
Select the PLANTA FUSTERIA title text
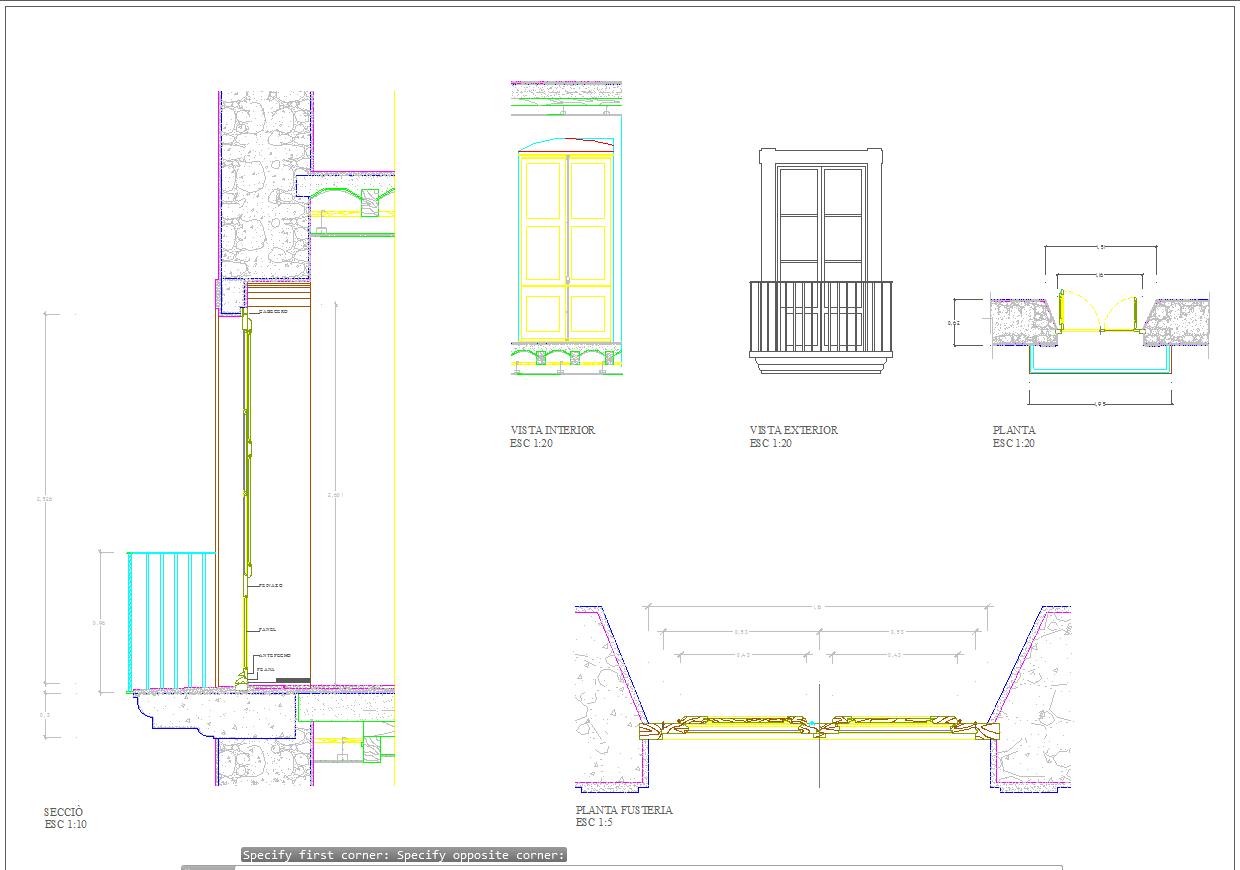(624, 810)
